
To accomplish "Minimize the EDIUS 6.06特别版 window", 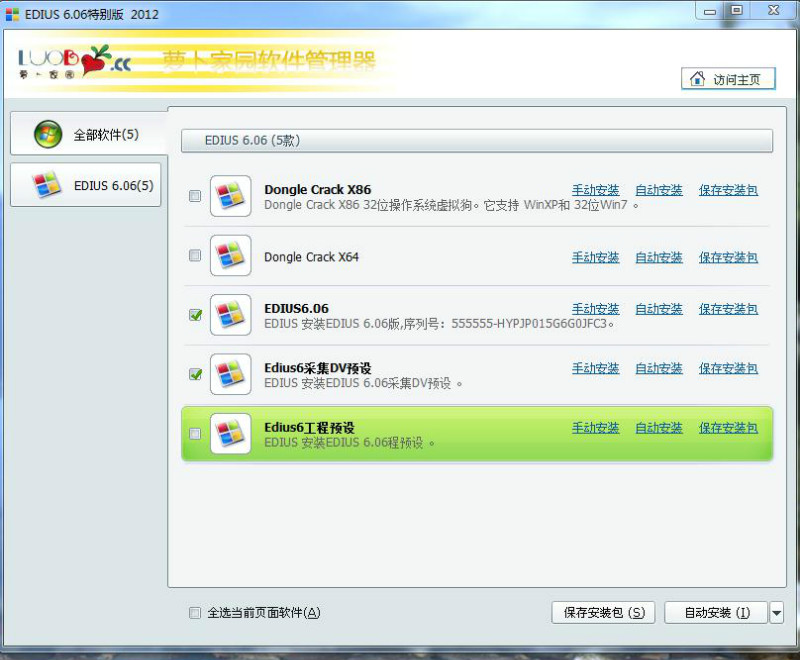I will pos(710,11).
